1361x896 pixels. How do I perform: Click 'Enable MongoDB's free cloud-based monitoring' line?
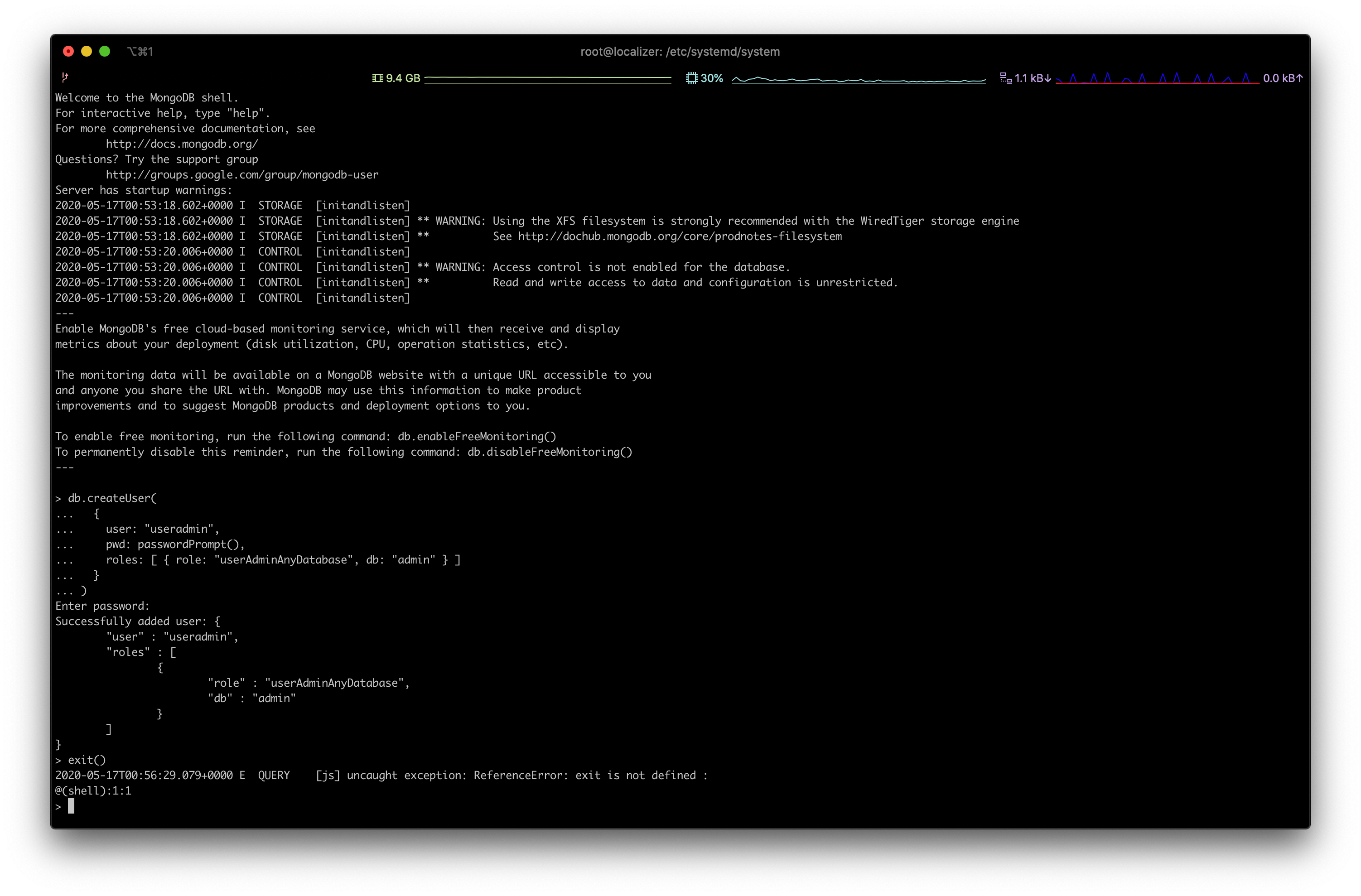tap(338, 329)
